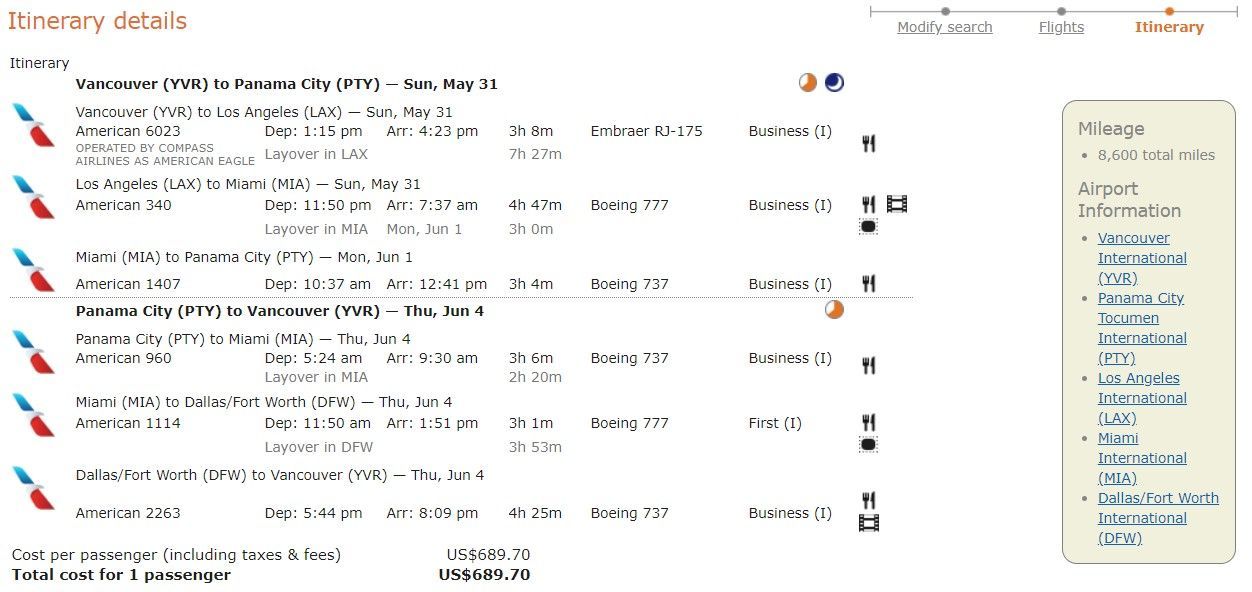
Task: Go to the Flights step
Action: point(1061,27)
